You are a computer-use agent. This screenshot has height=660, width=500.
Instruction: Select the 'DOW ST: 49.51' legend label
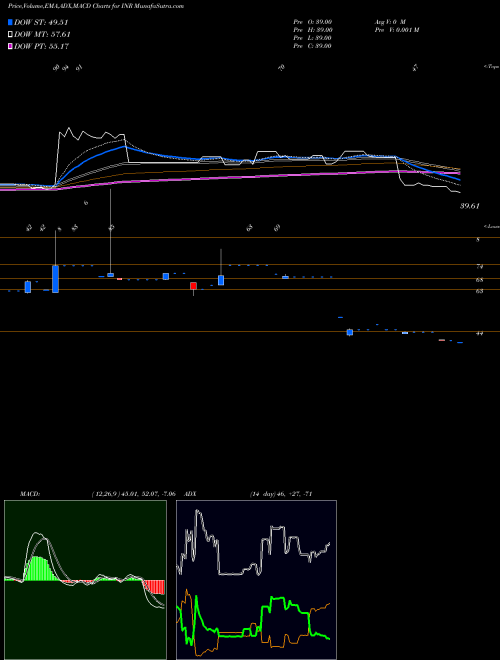41,23
